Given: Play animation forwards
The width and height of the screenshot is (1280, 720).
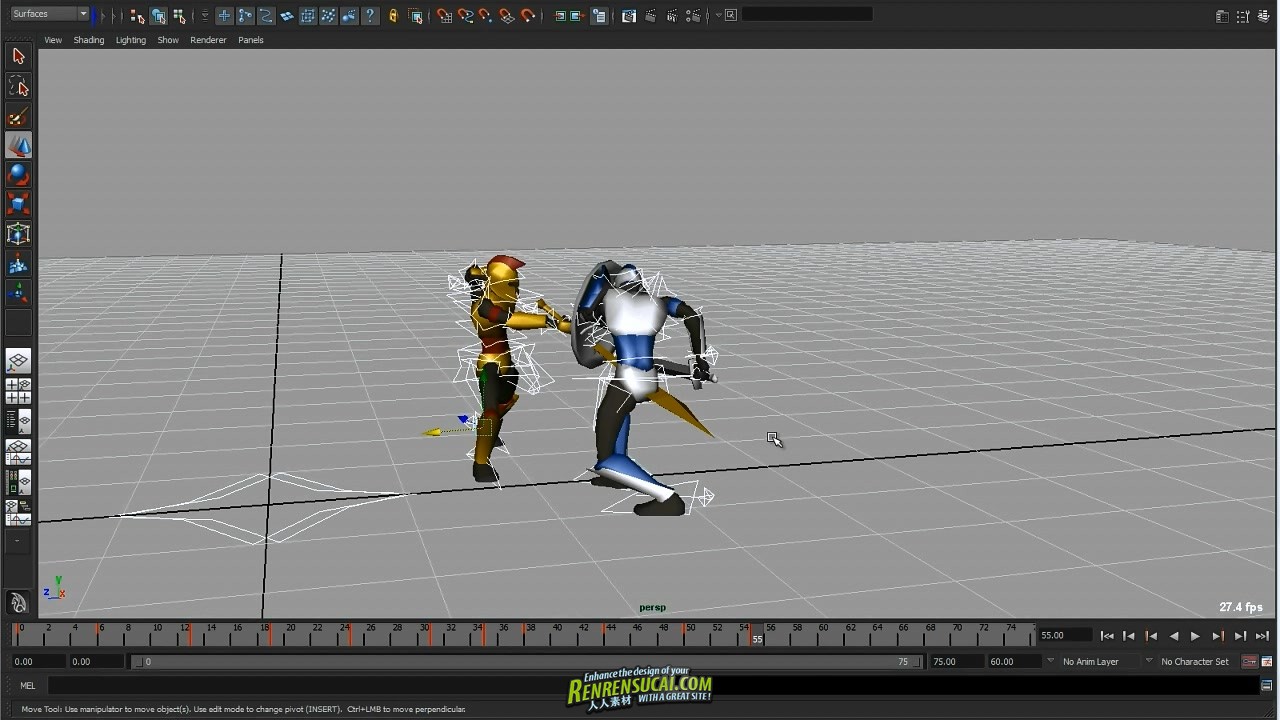Looking at the screenshot, I should point(1195,636).
